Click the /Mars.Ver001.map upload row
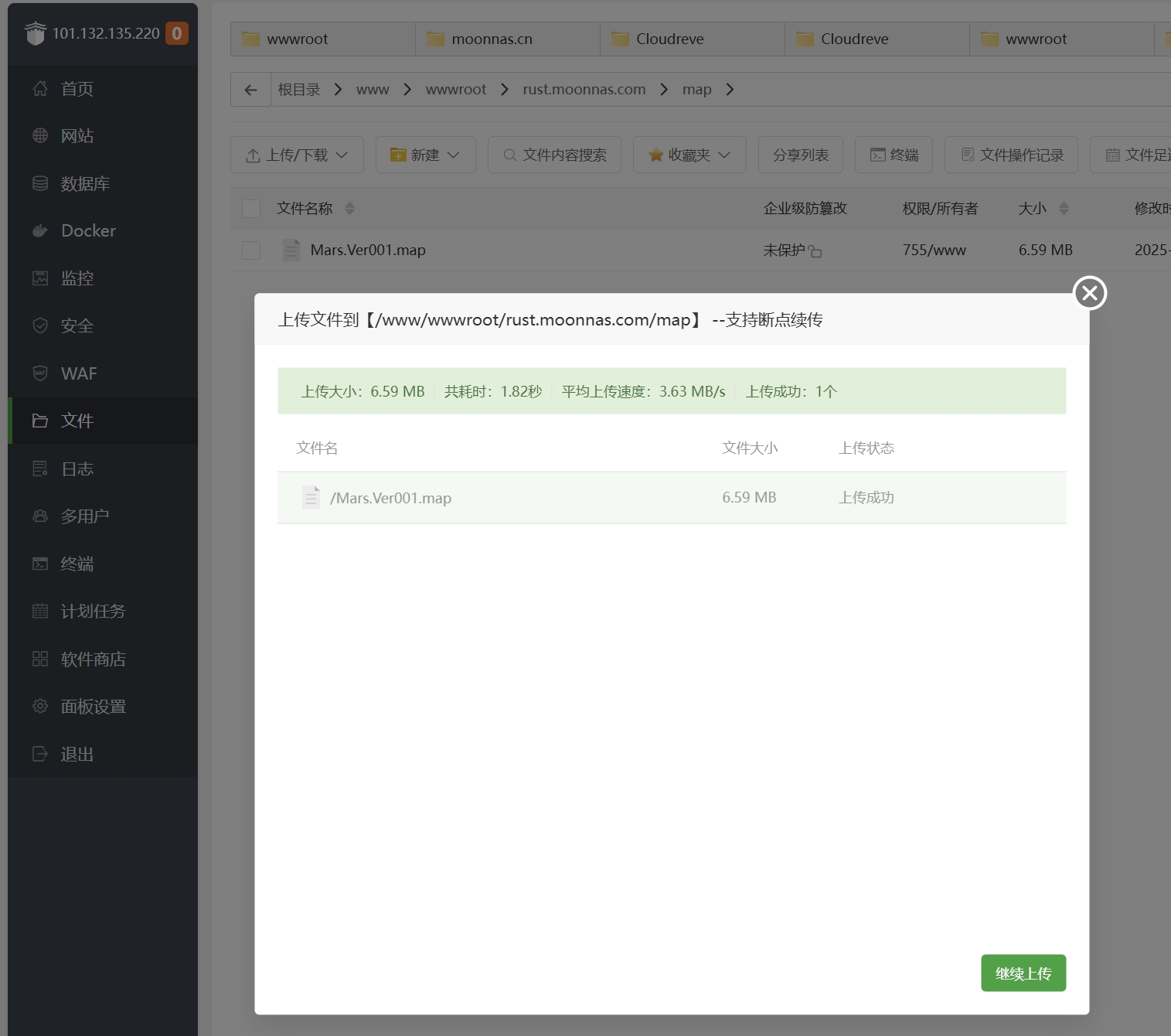 (x=672, y=497)
